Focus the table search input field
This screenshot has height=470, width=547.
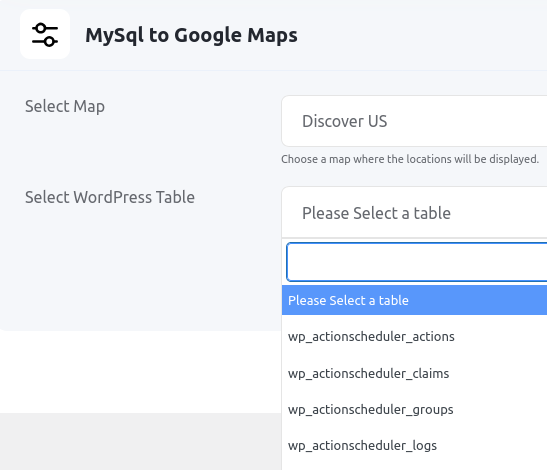click(417, 262)
